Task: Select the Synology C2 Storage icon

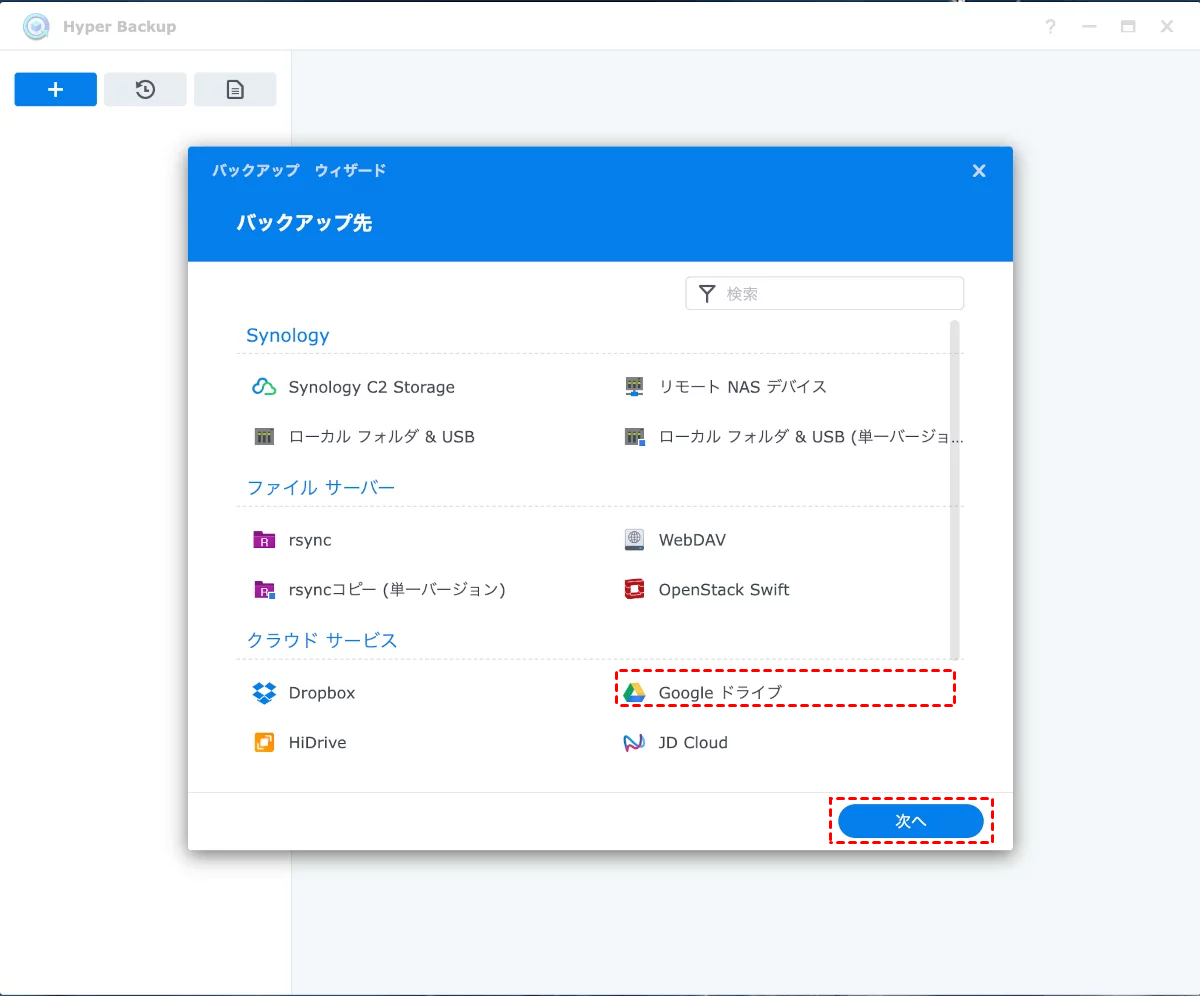Action: pos(264,387)
